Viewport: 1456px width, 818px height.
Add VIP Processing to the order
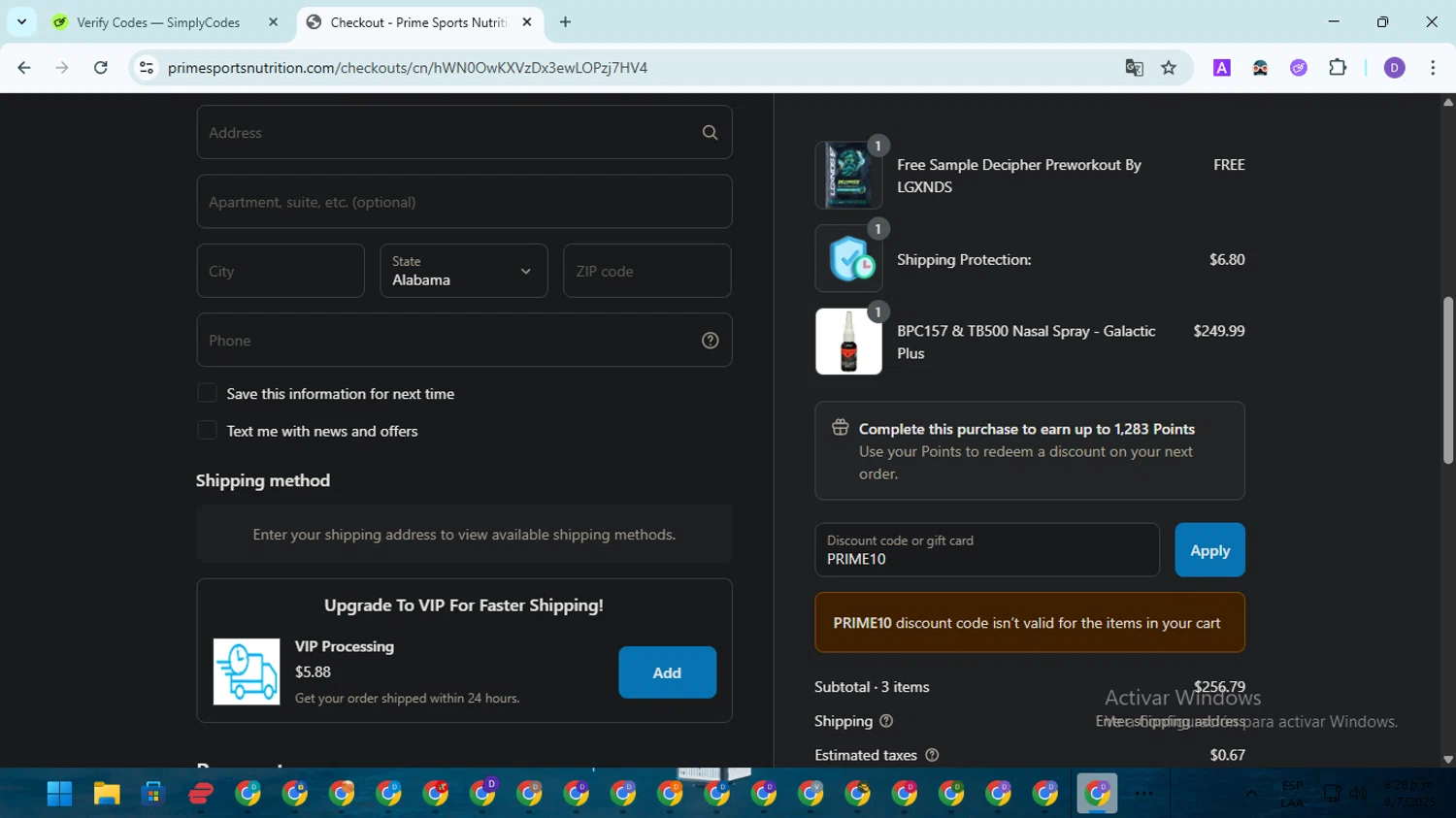[667, 672]
